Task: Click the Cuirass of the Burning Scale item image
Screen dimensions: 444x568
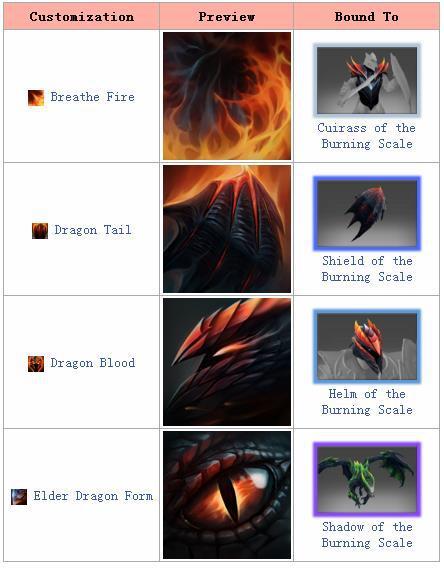Action: [x=367, y=80]
